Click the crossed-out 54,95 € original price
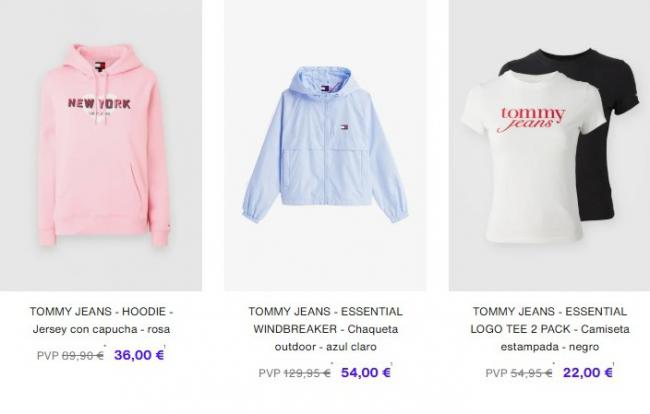Screen dimensions: 650x414 point(531,373)
